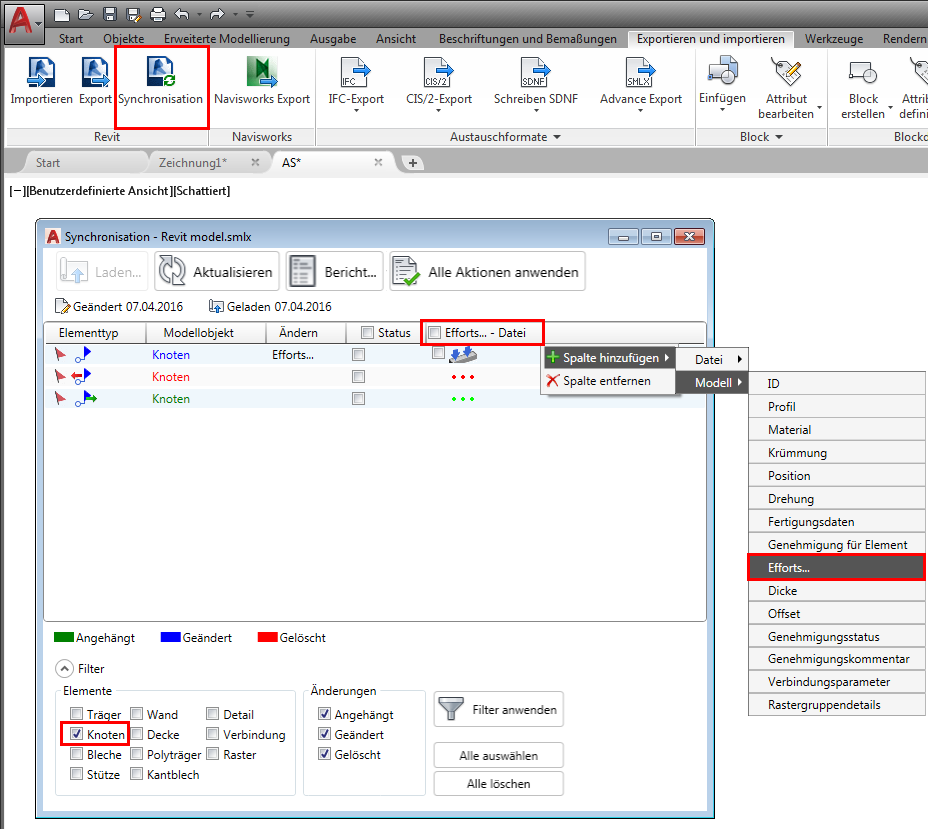
Task: Click the Importieren Revit icon
Action: click(x=41, y=72)
